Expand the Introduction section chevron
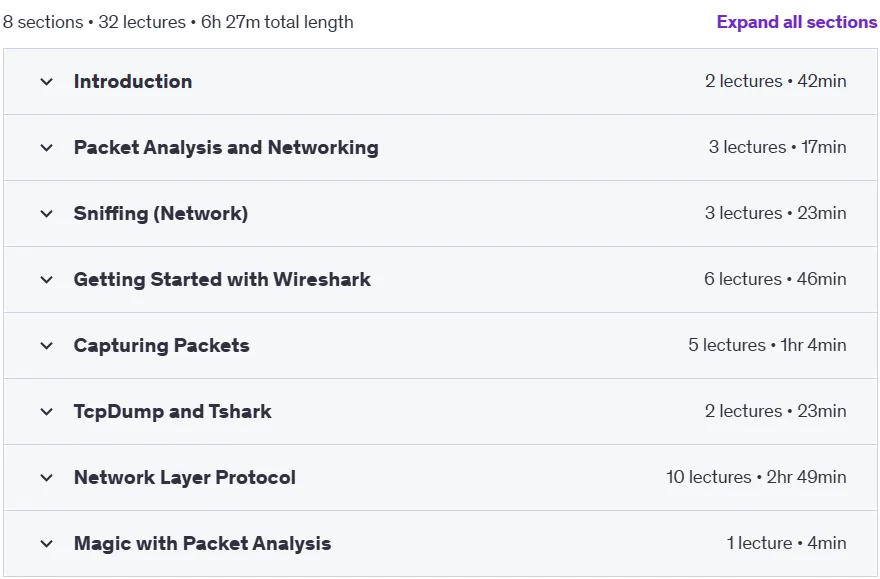The image size is (880, 579). (47, 82)
